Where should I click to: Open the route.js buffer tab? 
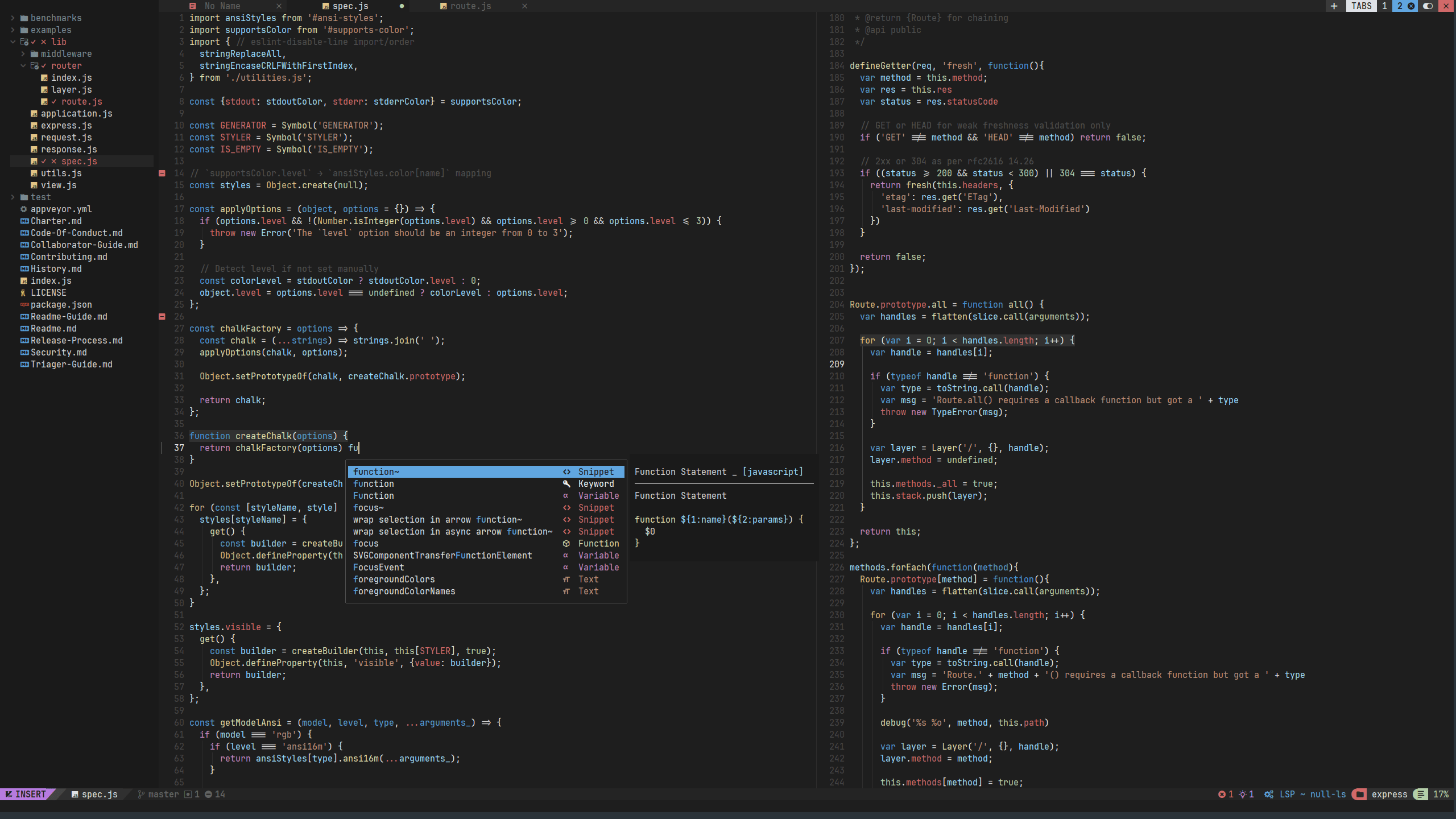pyautogui.click(x=470, y=6)
